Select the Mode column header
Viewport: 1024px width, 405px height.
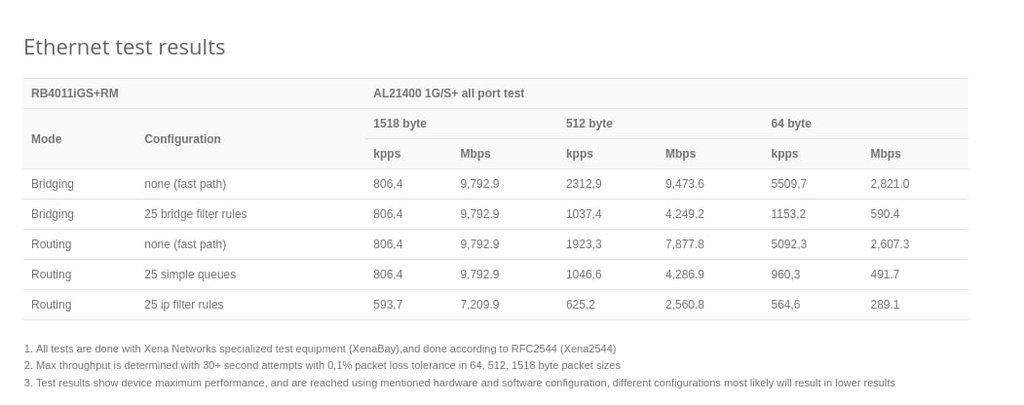pyautogui.click(x=46, y=139)
